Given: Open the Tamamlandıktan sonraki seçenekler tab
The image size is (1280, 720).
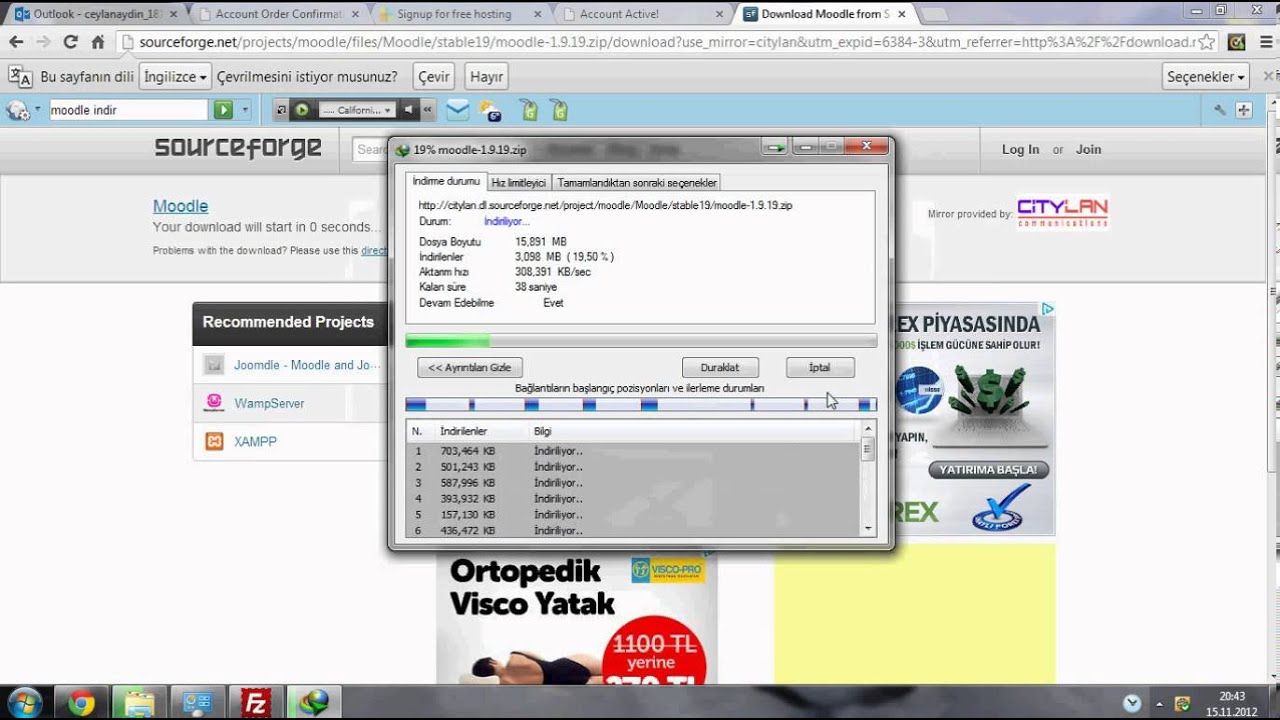Looking at the screenshot, I should [x=636, y=182].
